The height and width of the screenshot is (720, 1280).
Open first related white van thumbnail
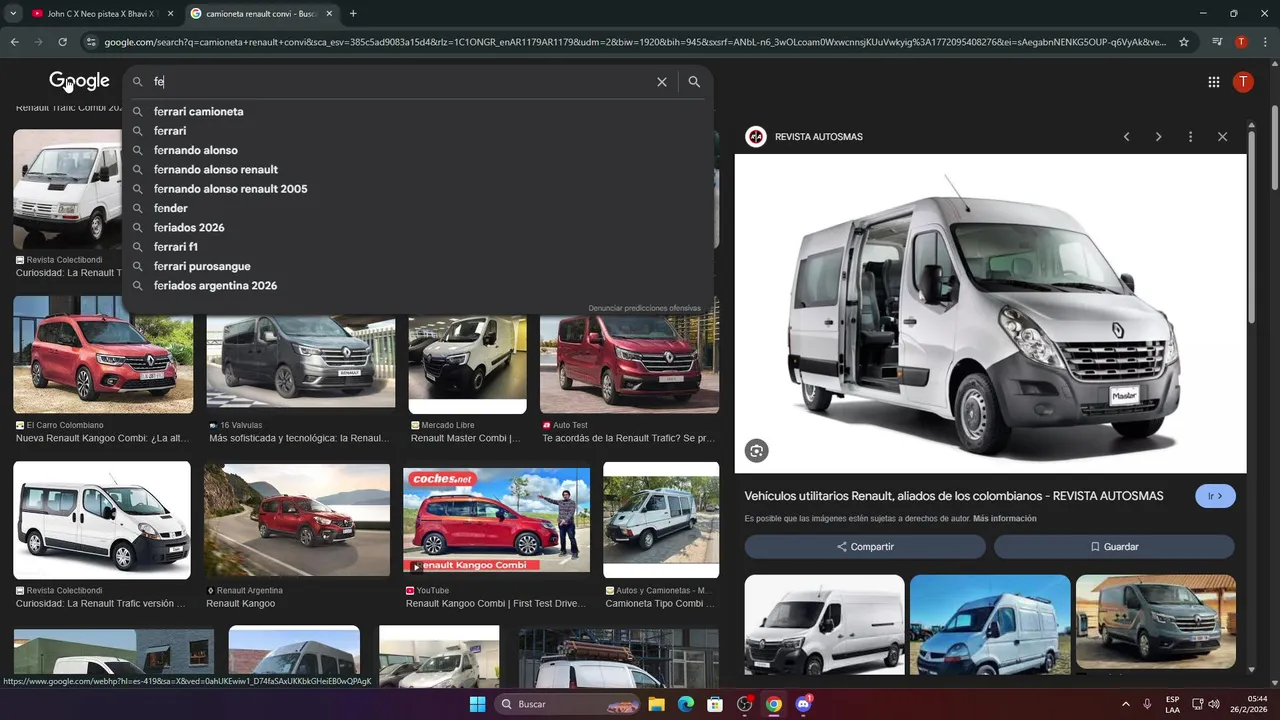coord(824,624)
